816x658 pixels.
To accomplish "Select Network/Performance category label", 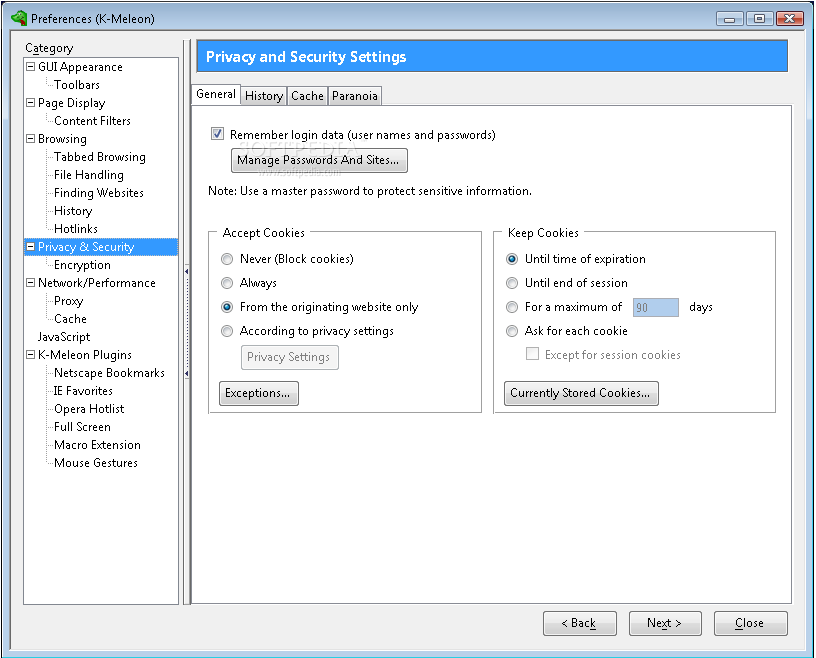I will pyautogui.click(x=97, y=283).
